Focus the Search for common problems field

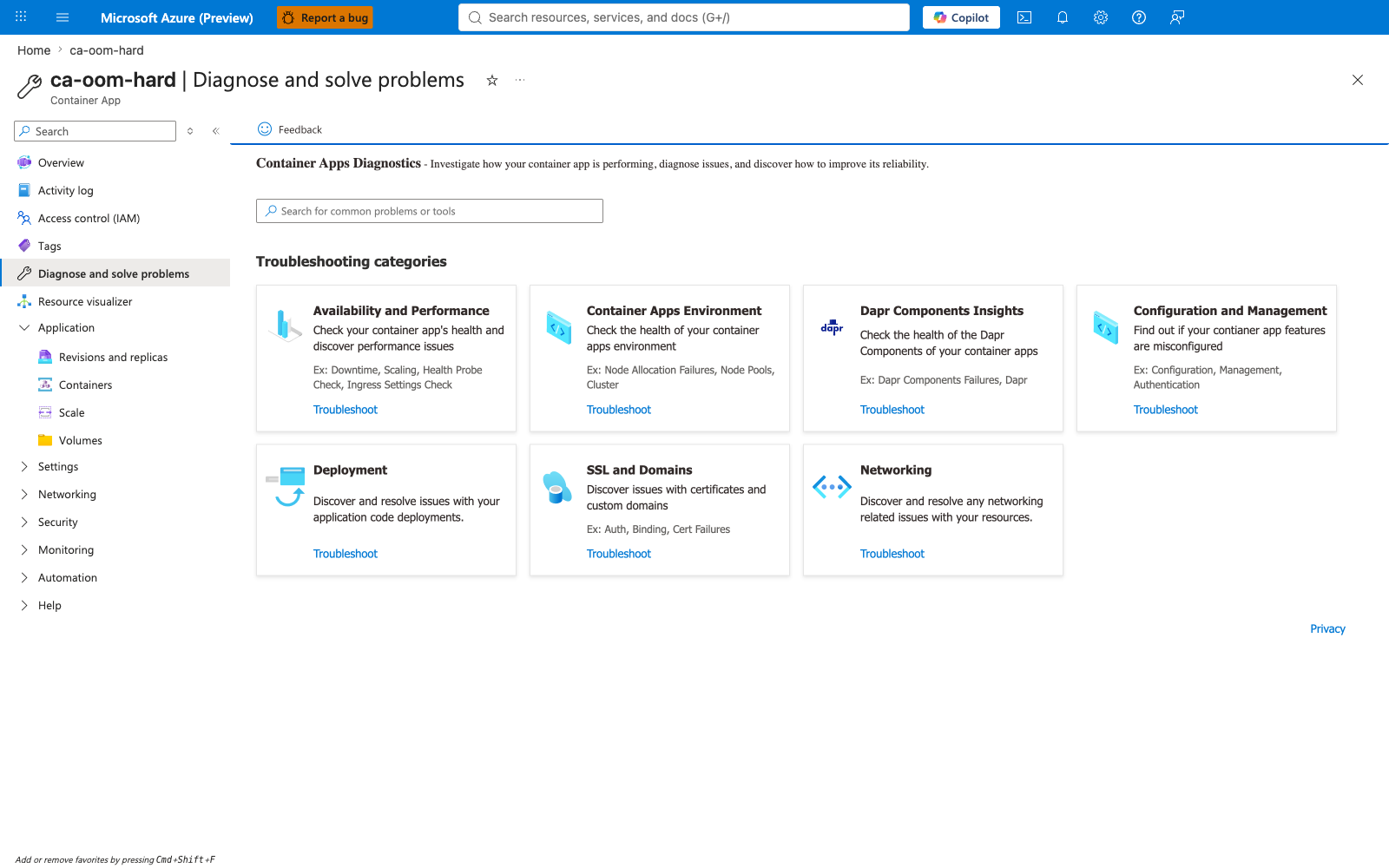tap(430, 211)
